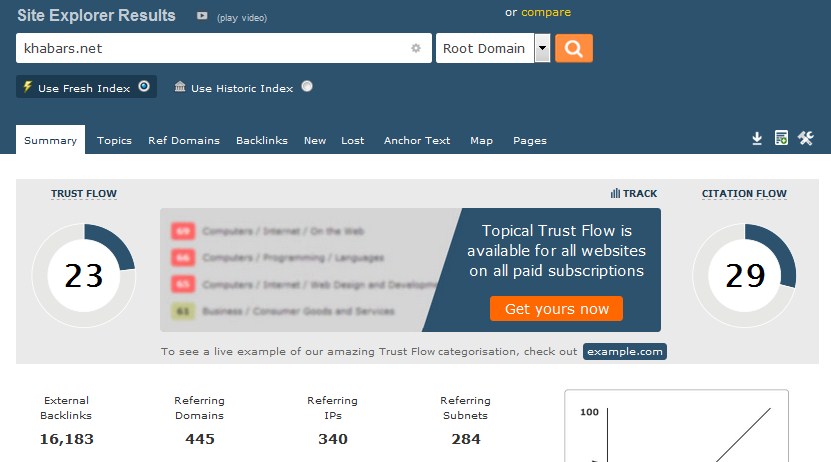Open the report spreadsheet icon

(781, 138)
